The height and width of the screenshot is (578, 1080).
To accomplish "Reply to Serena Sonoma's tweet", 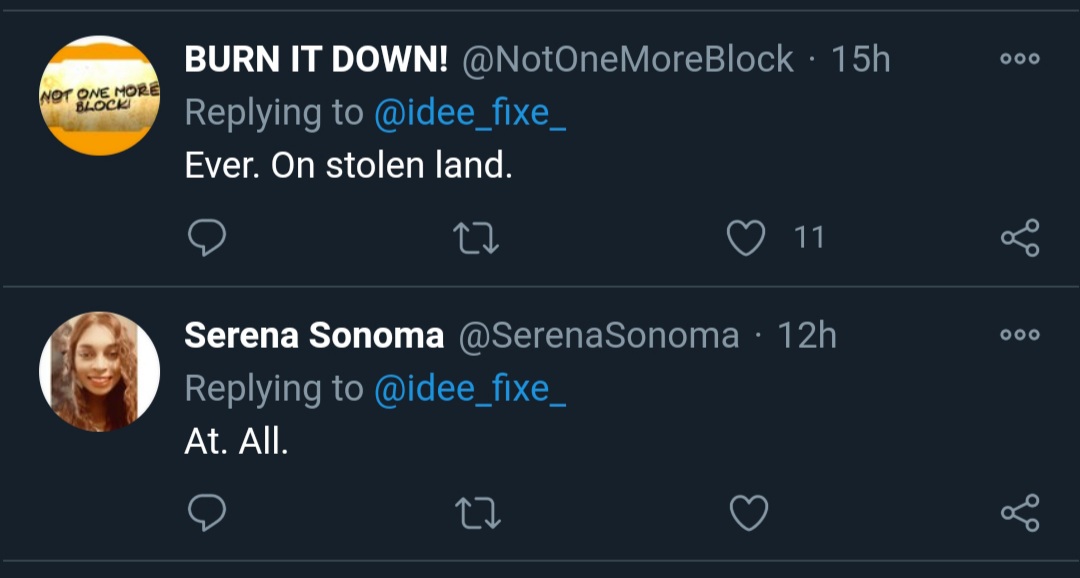I will (x=207, y=513).
